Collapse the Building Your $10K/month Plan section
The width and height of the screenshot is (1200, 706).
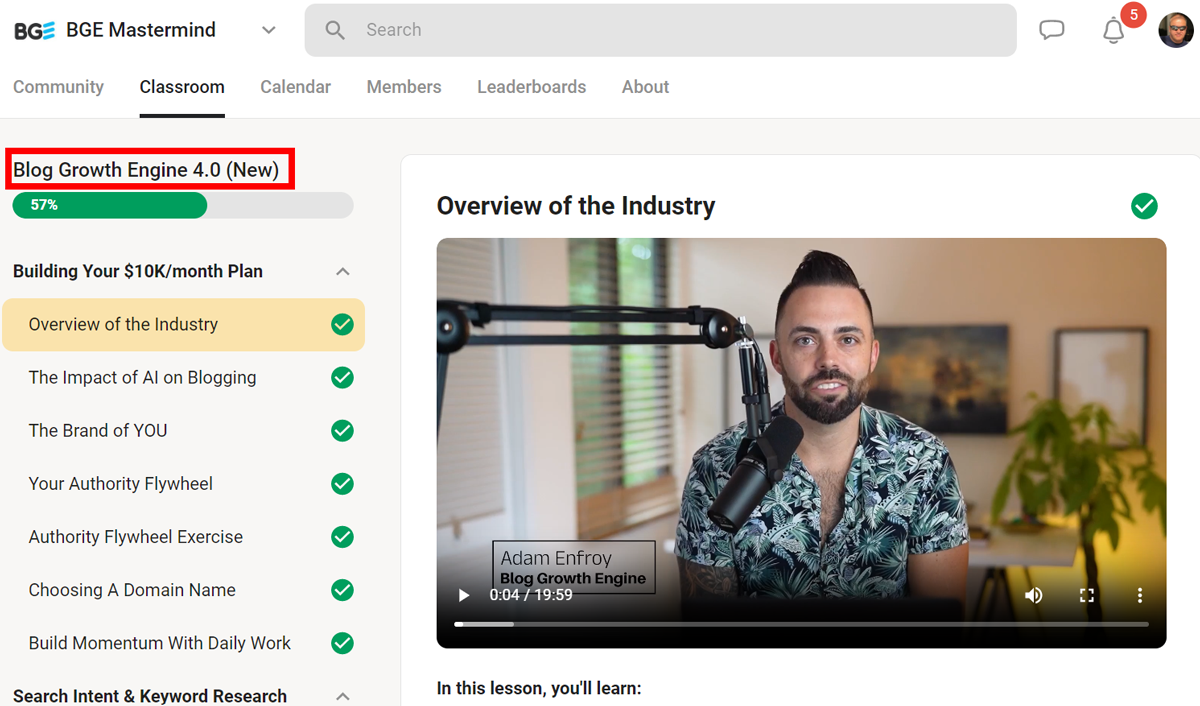(x=343, y=271)
